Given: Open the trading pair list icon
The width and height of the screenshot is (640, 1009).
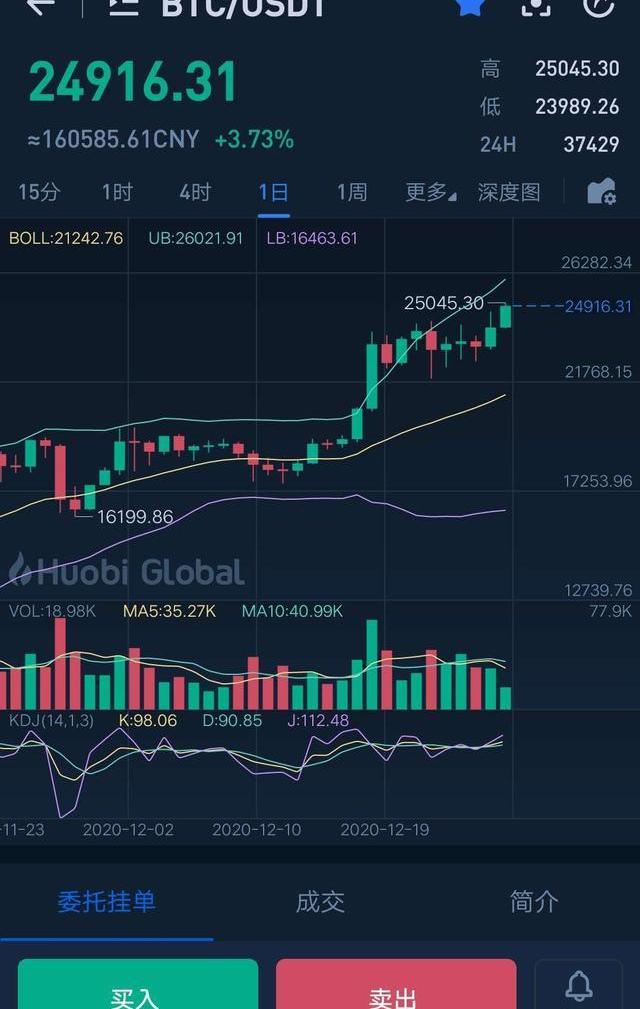Looking at the screenshot, I should pos(123,6).
